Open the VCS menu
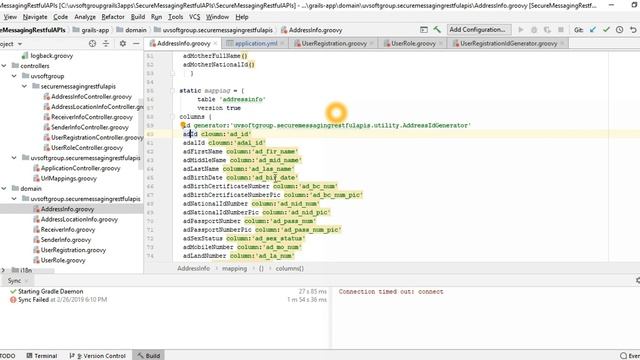640x360 pixels. coord(195,17)
